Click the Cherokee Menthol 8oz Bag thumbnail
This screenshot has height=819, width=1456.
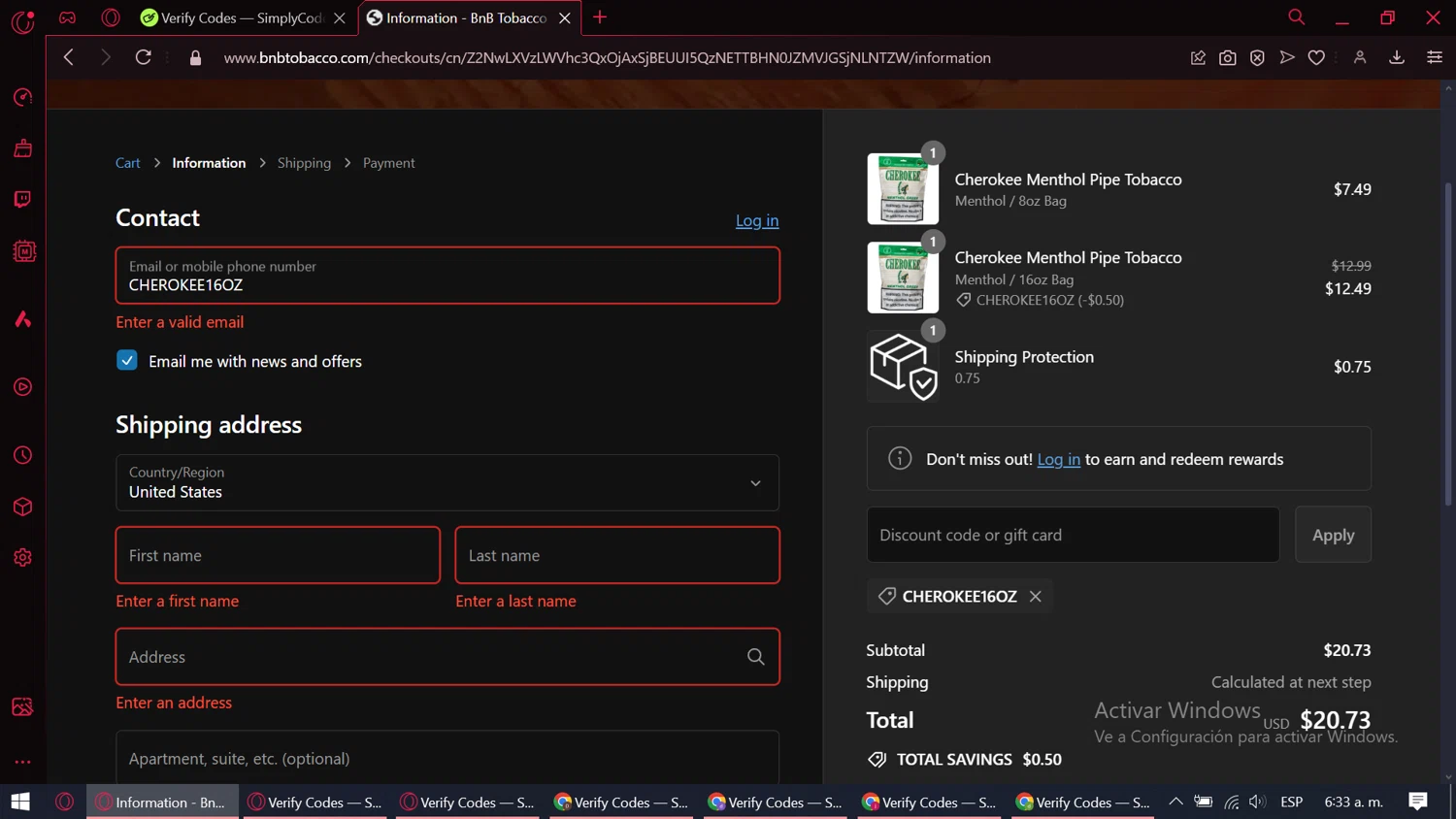click(903, 189)
